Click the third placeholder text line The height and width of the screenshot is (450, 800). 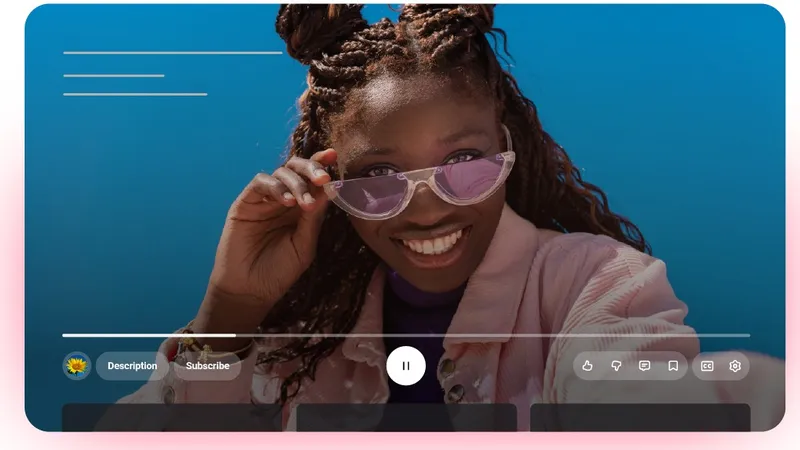pyautogui.click(x=135, y=94)
